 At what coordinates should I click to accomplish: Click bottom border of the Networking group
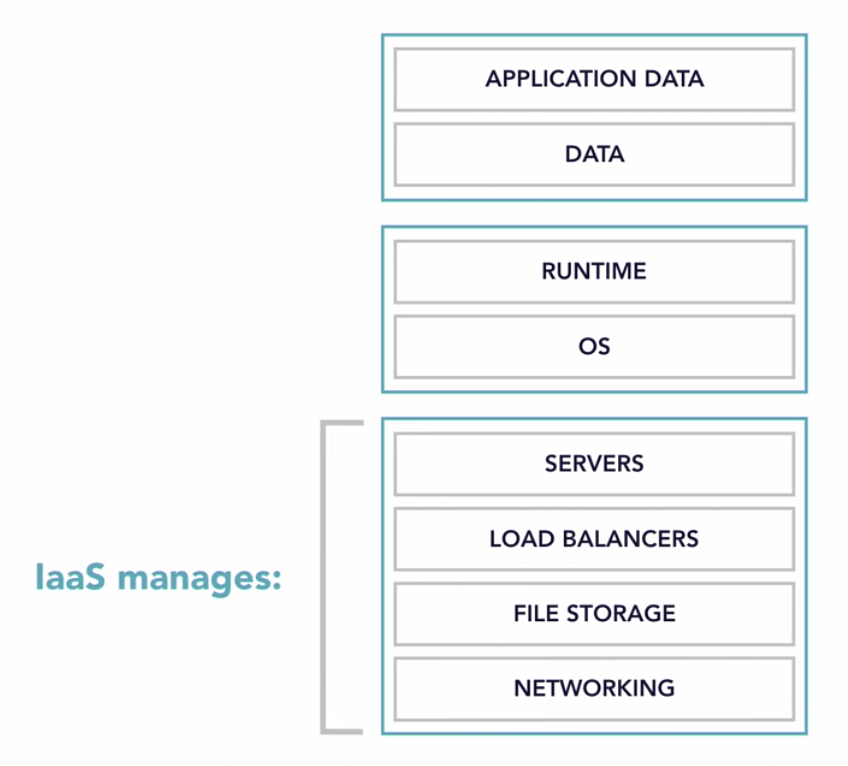pos(594,733)
